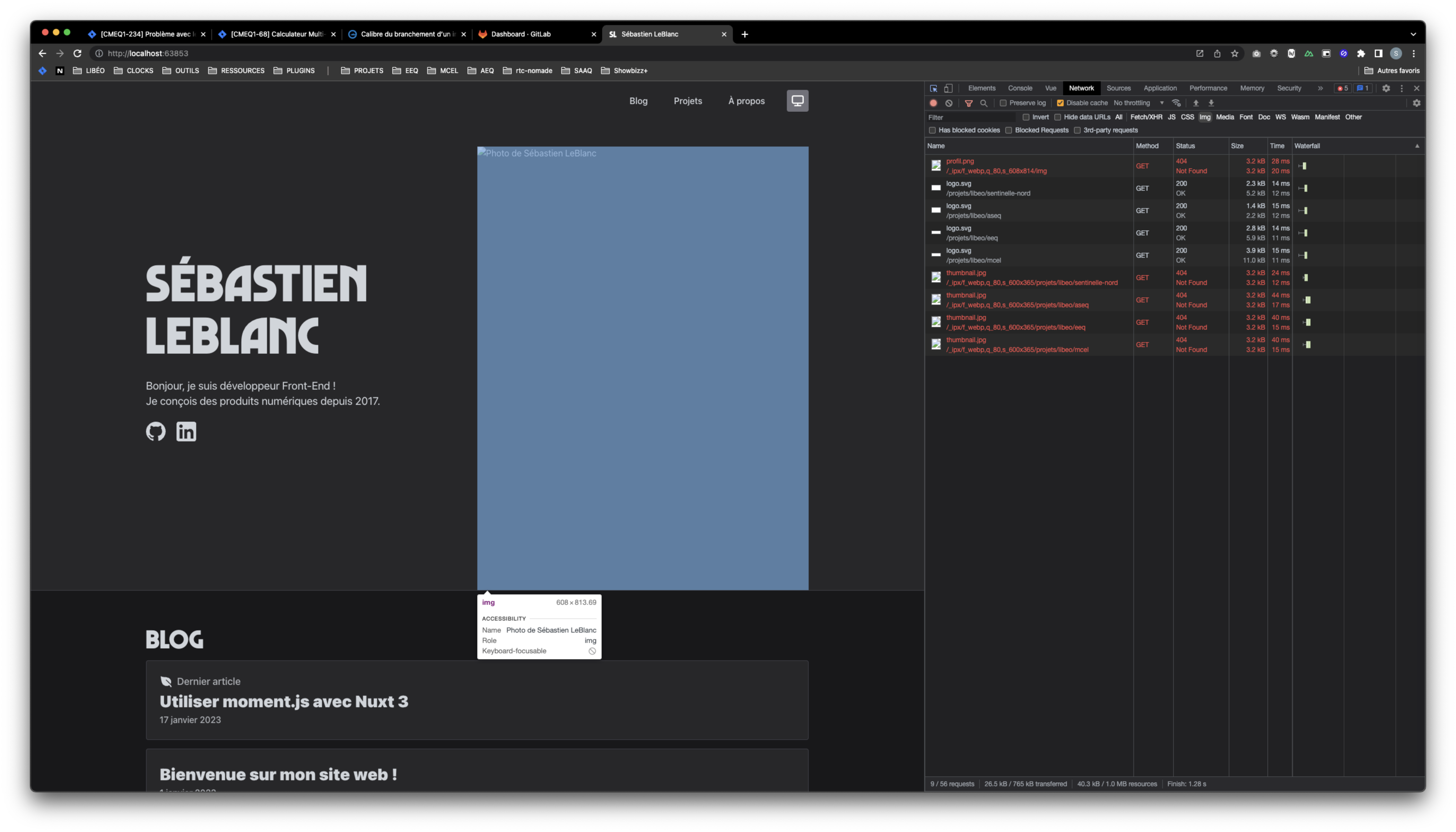Viewport: 1456px width, 832px height.
Task: Click the inspect element picker icon
Action: tap(934, 89)
